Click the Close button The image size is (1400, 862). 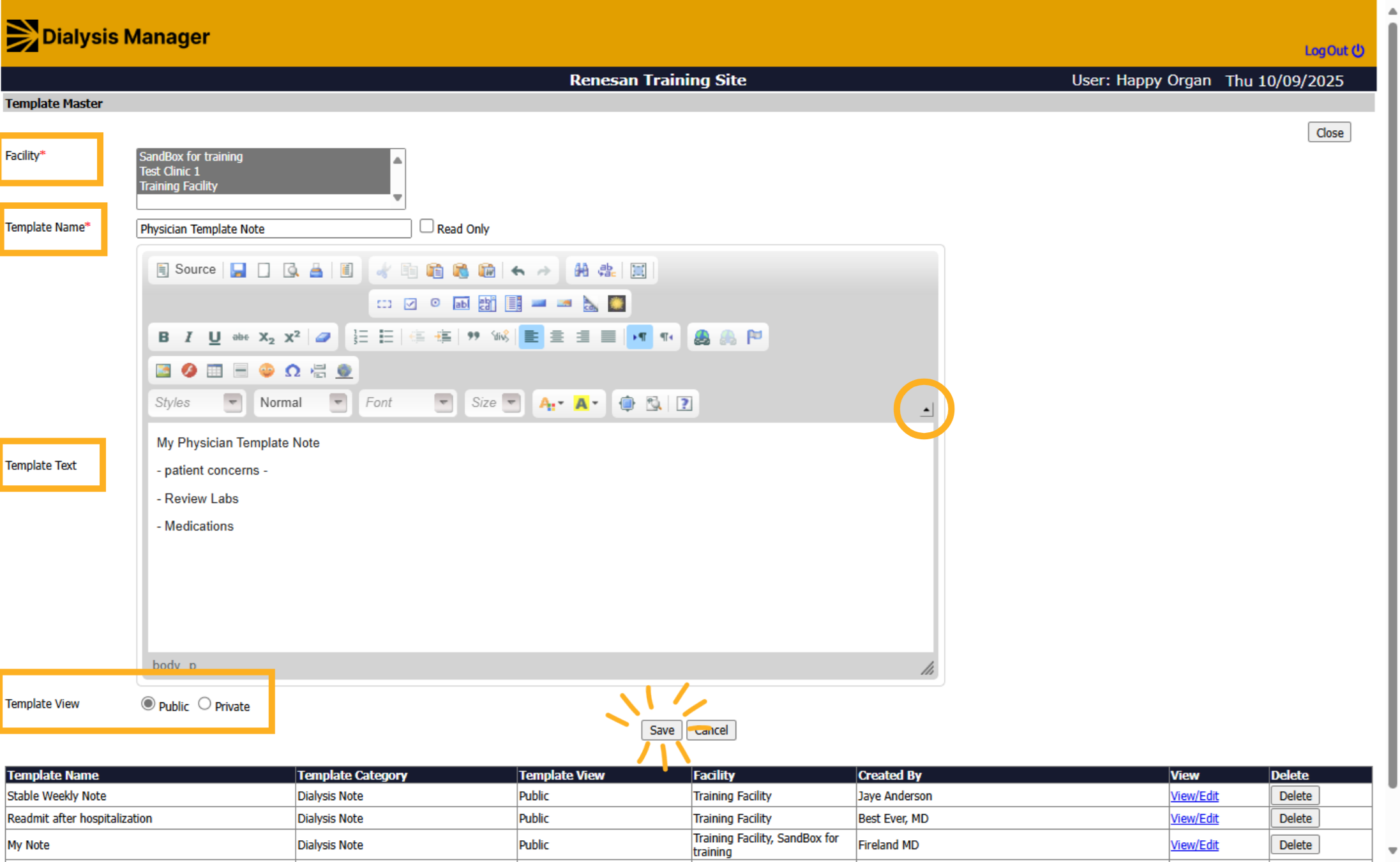[x=1329, y=132]
